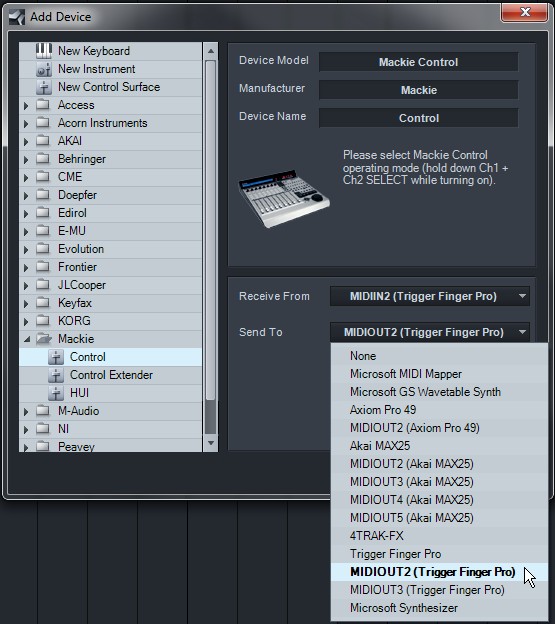Click the Acorn Instruments folder icon

coord(43,123)
